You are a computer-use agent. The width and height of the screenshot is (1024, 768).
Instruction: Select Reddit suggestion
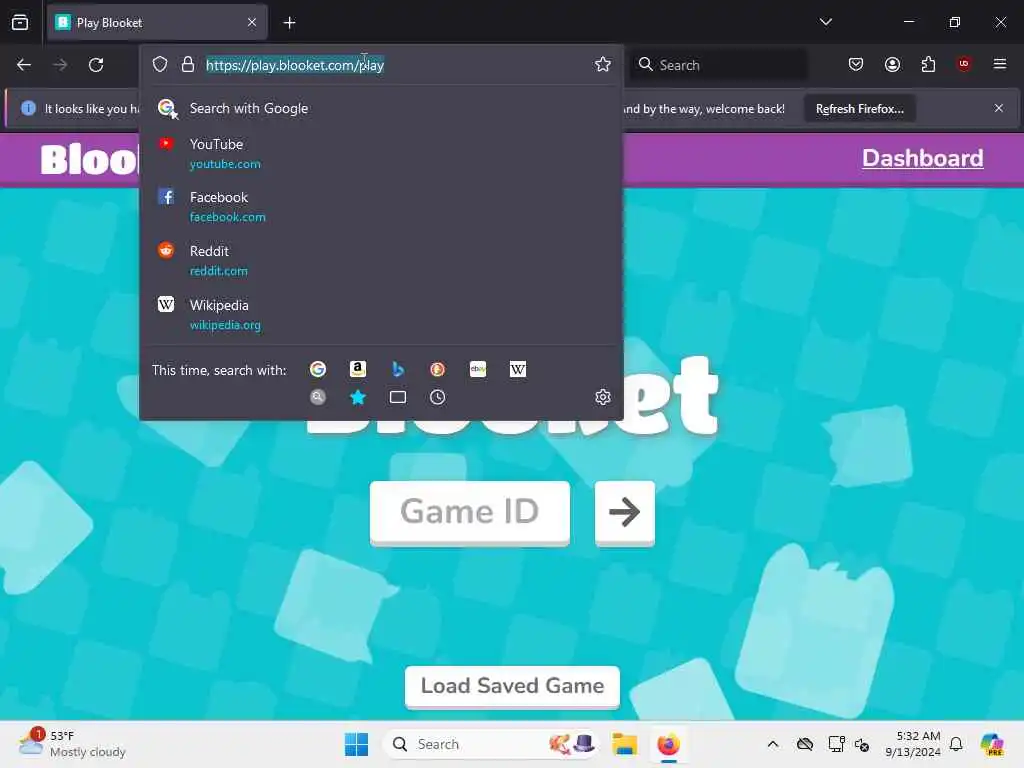381,261
